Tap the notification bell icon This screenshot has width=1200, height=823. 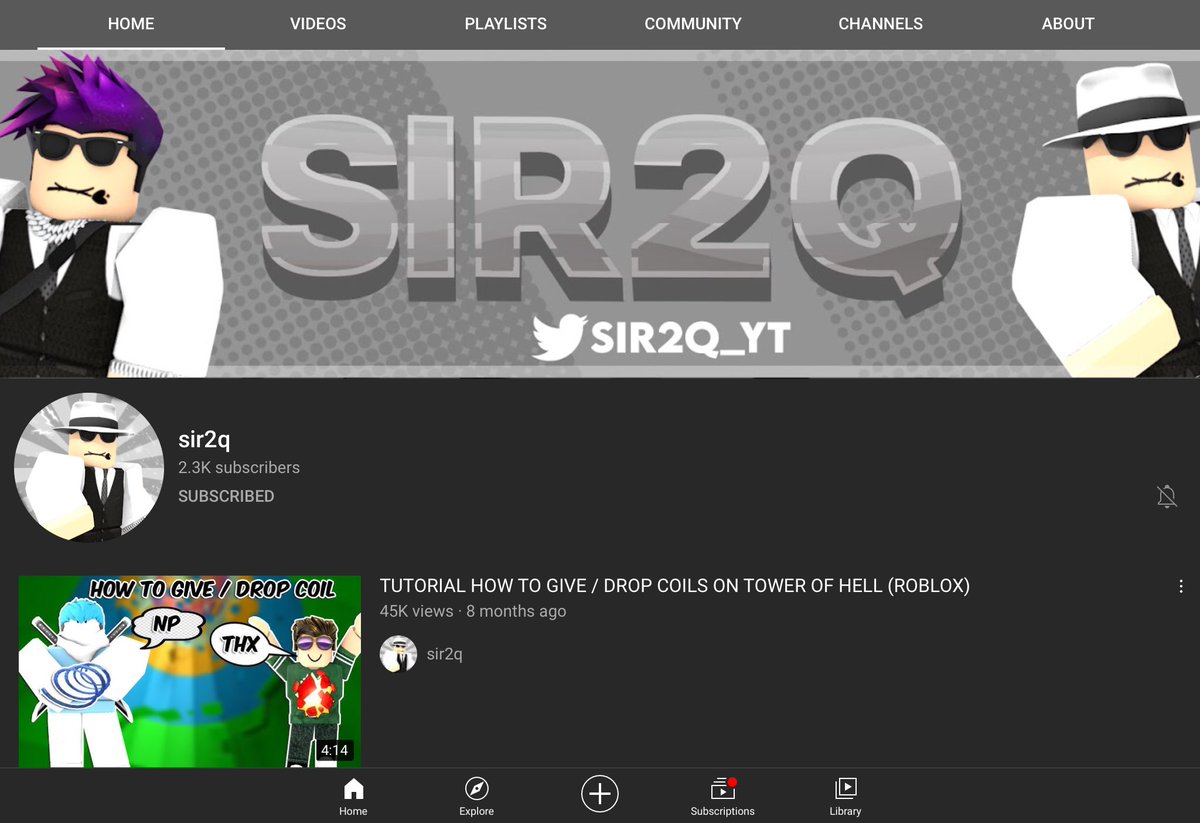(1166, 495)
